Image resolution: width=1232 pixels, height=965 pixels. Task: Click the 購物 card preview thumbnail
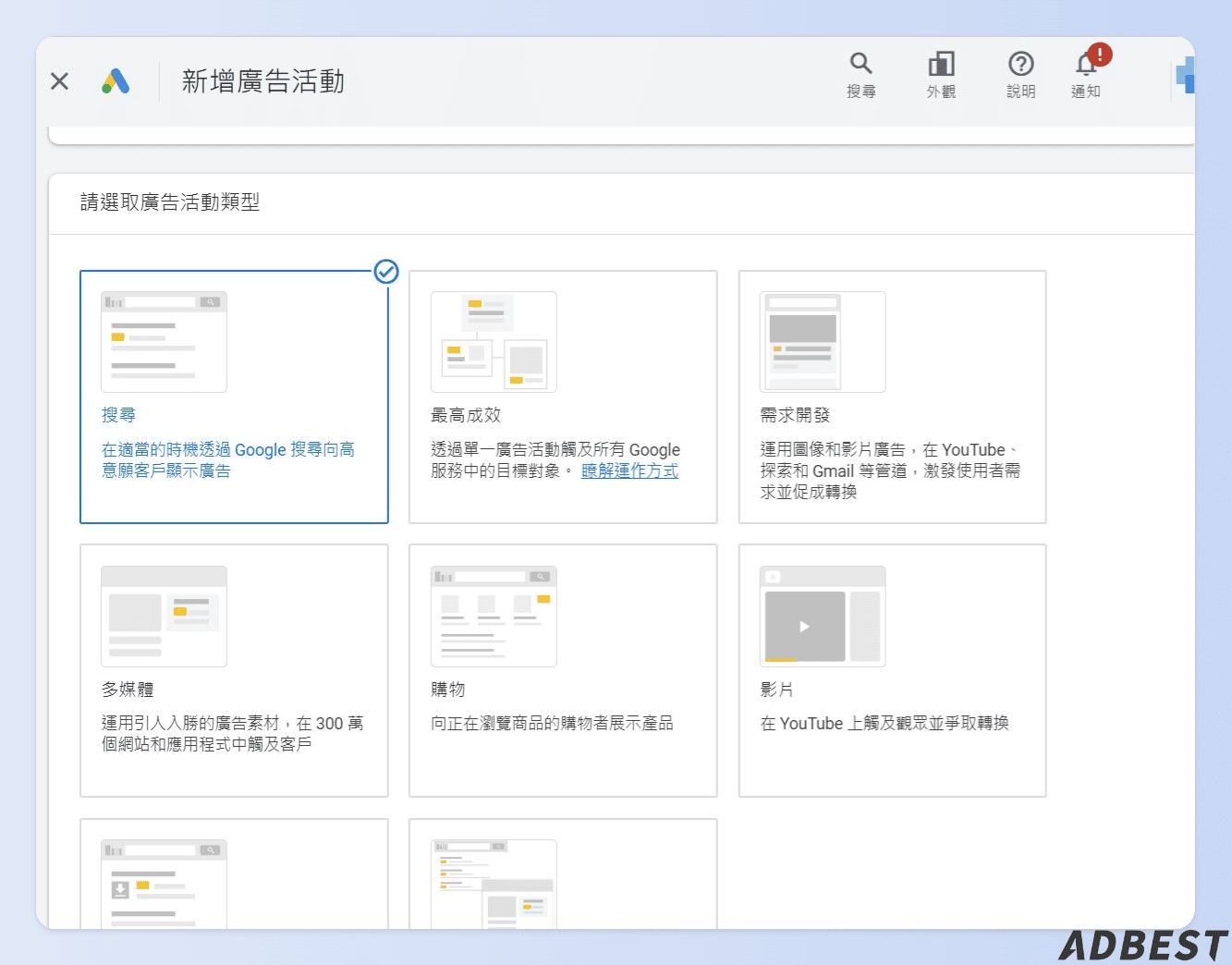494,616
